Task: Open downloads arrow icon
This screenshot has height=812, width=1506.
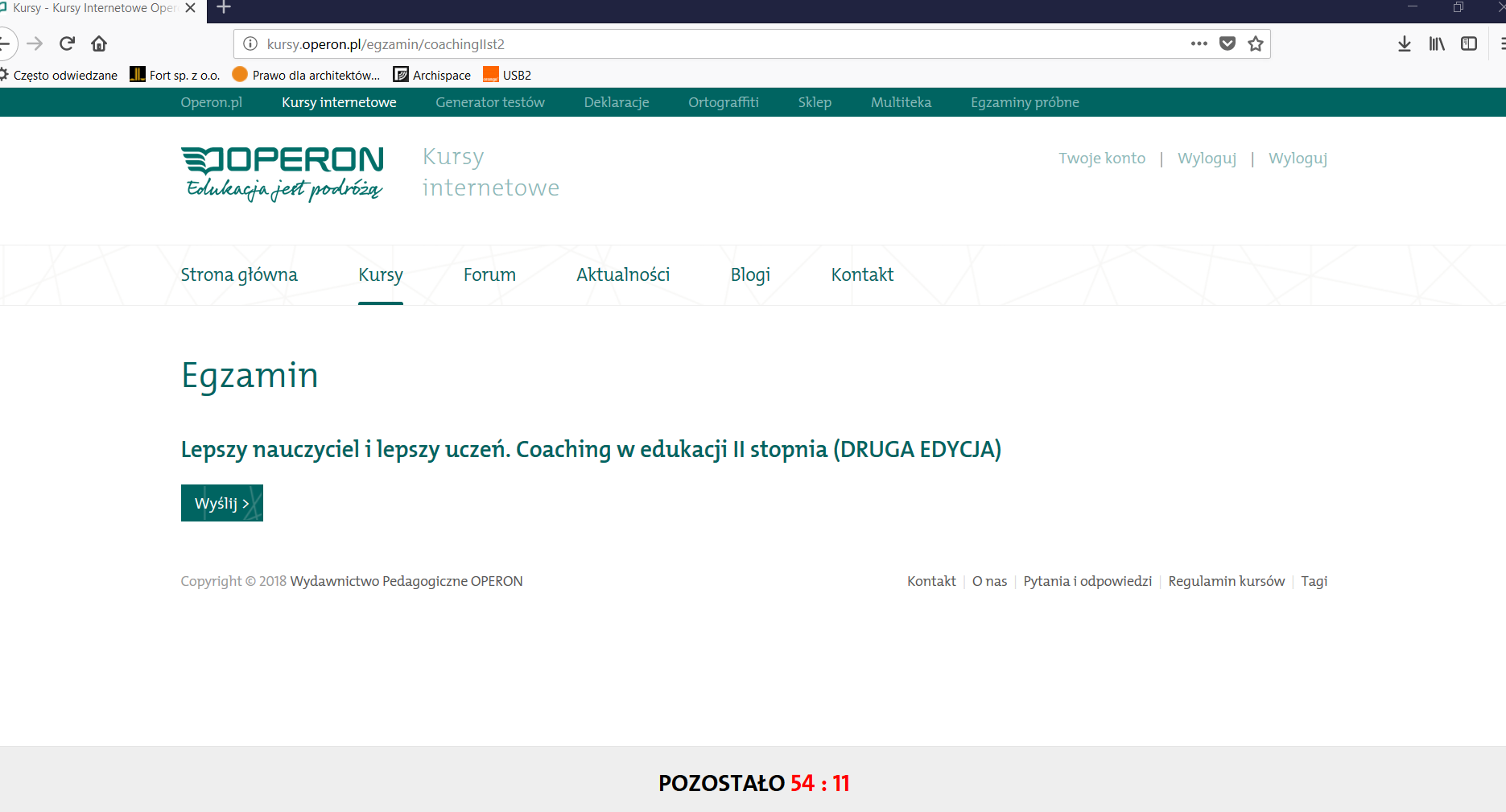Action: (x=1405, y=43)
